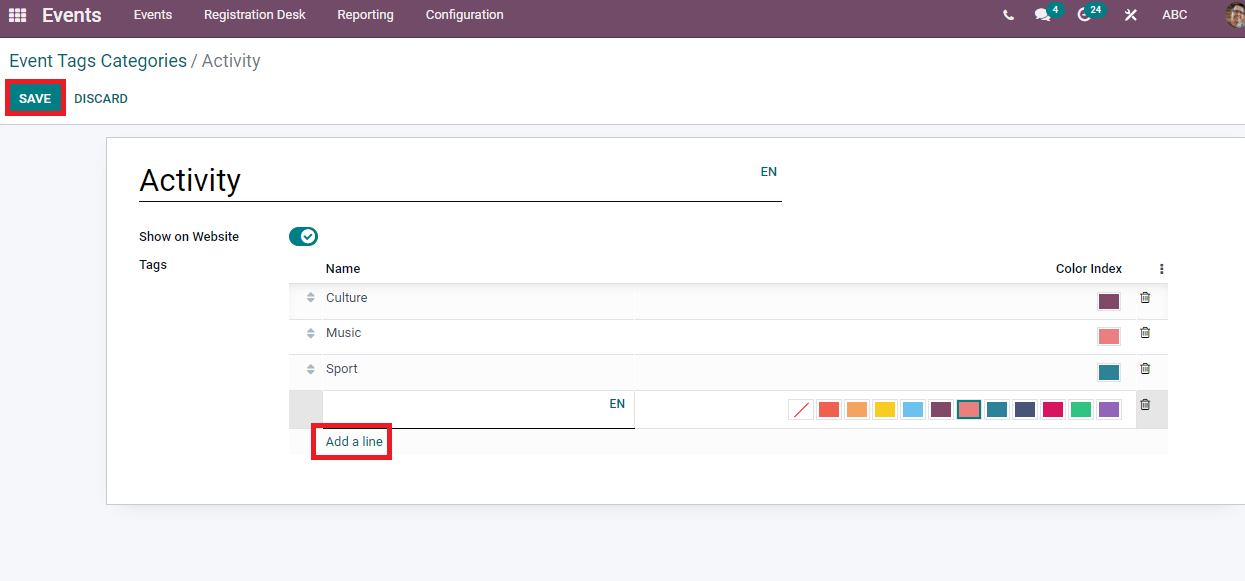This screenshot has height=581, width=1245.
Task: Open the phone call icon
Action: 1008,15
